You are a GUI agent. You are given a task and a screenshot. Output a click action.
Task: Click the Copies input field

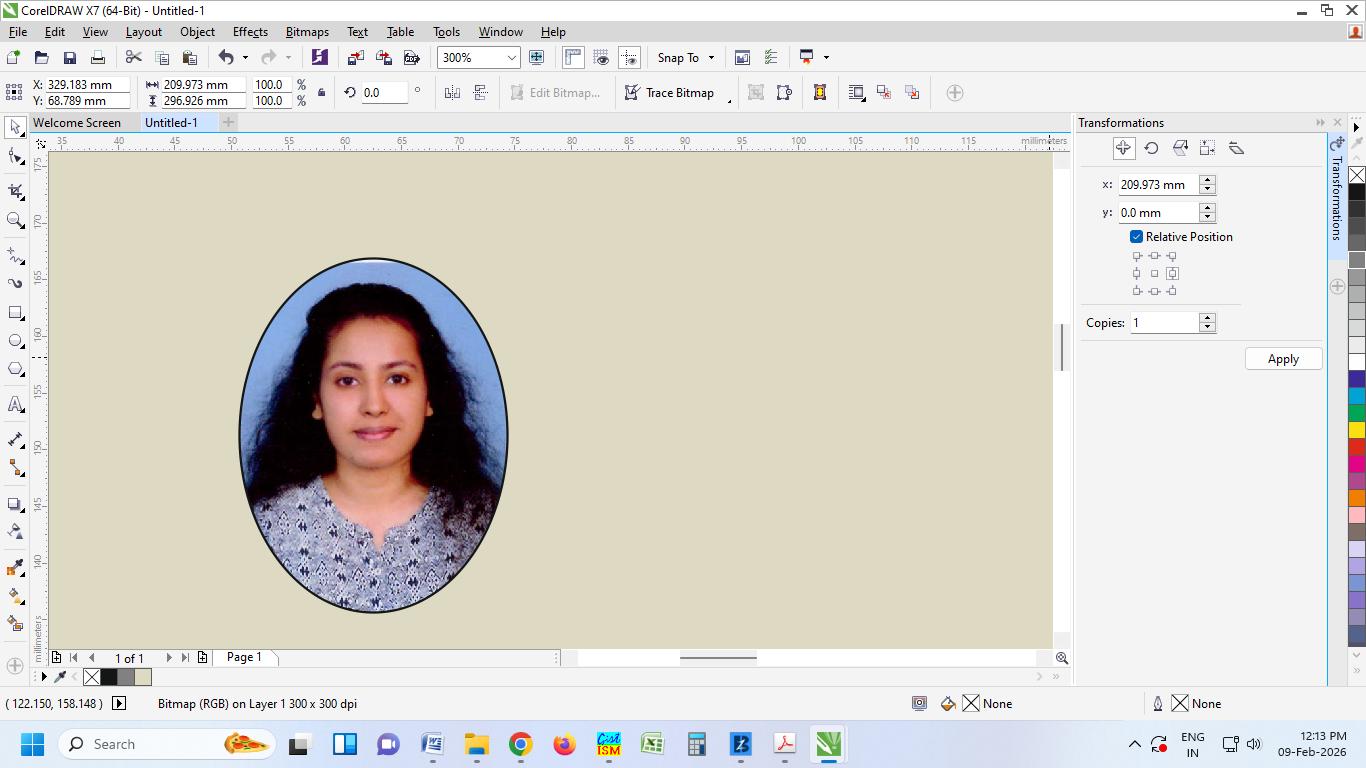point(1164,323)
